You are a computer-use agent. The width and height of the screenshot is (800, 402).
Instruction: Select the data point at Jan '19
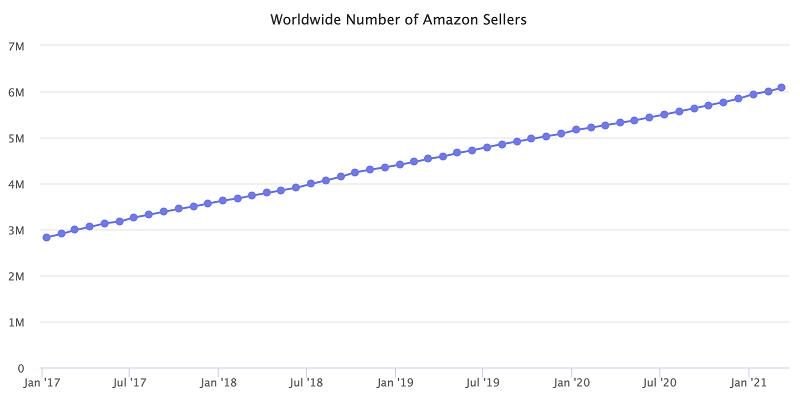point(400,164)
